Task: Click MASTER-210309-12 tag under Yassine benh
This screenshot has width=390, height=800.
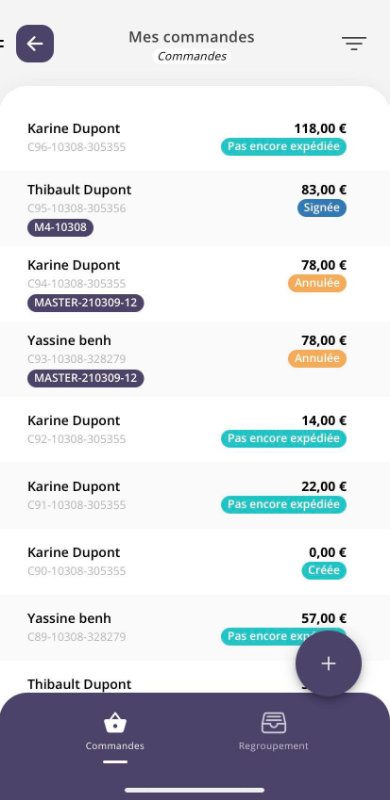Action: [86, 378]
